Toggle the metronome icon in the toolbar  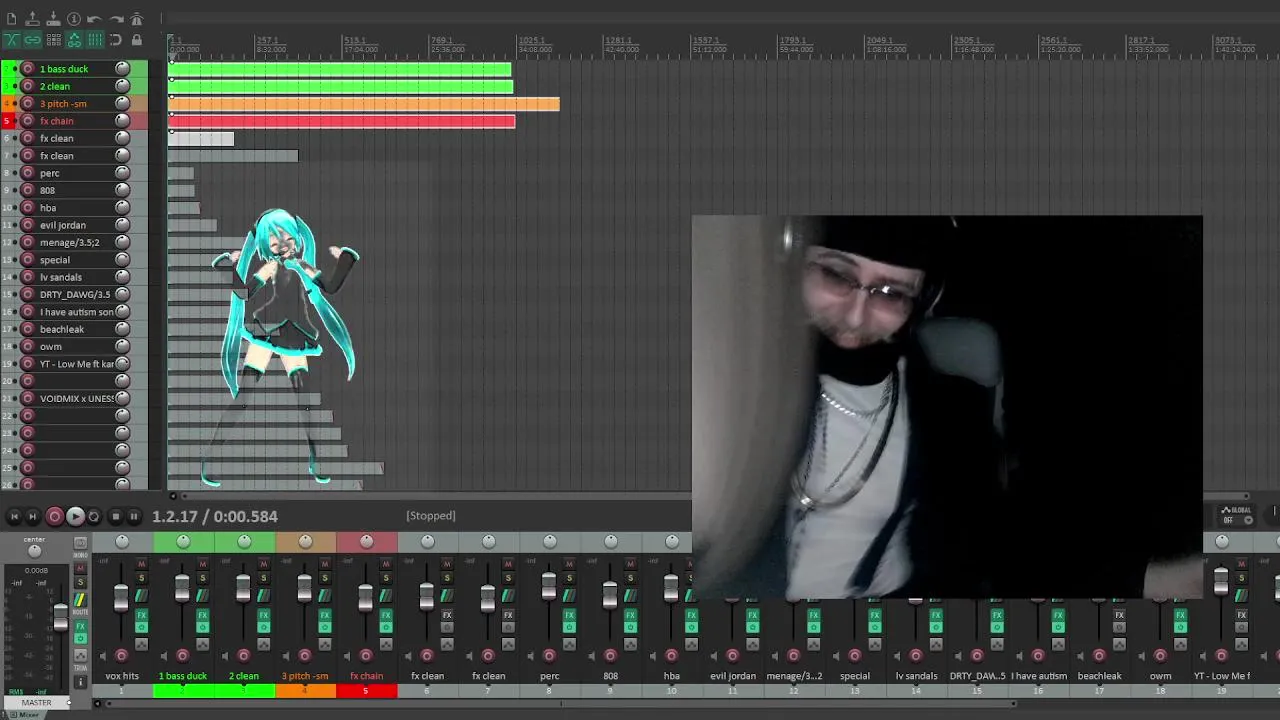(x=137, y=19)
